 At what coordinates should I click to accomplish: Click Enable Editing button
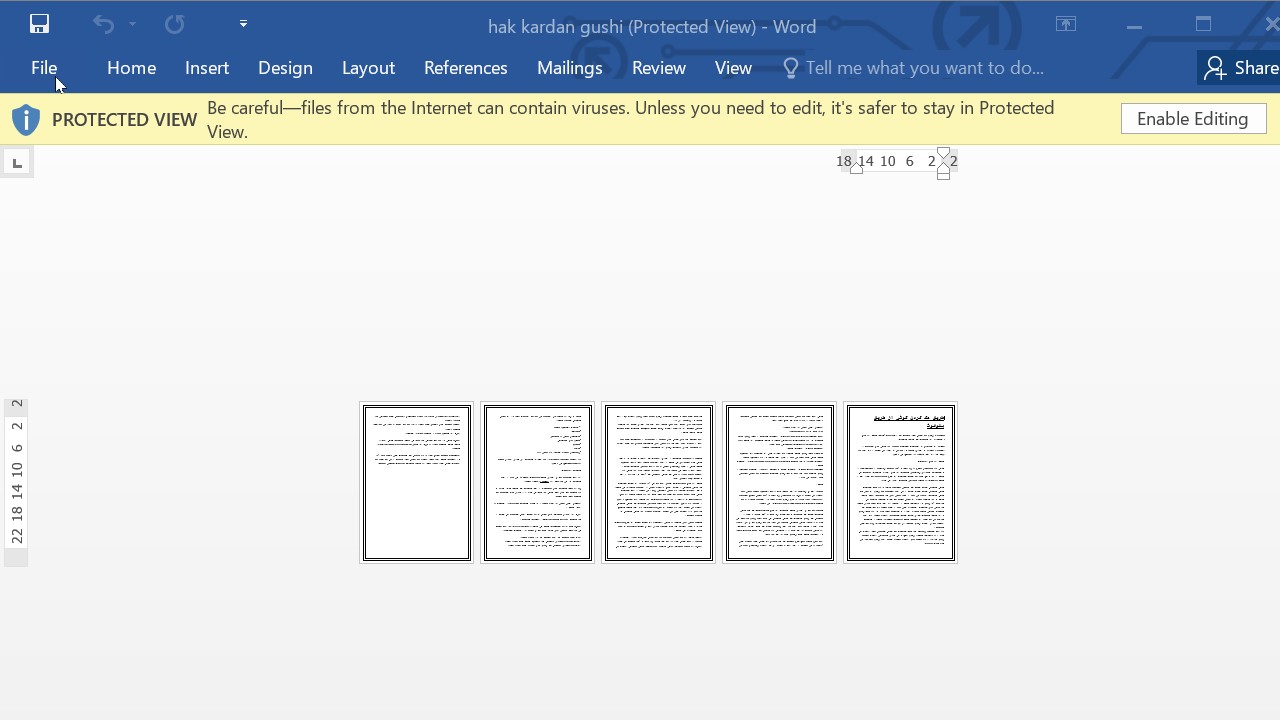click(x=1193, y=119)
